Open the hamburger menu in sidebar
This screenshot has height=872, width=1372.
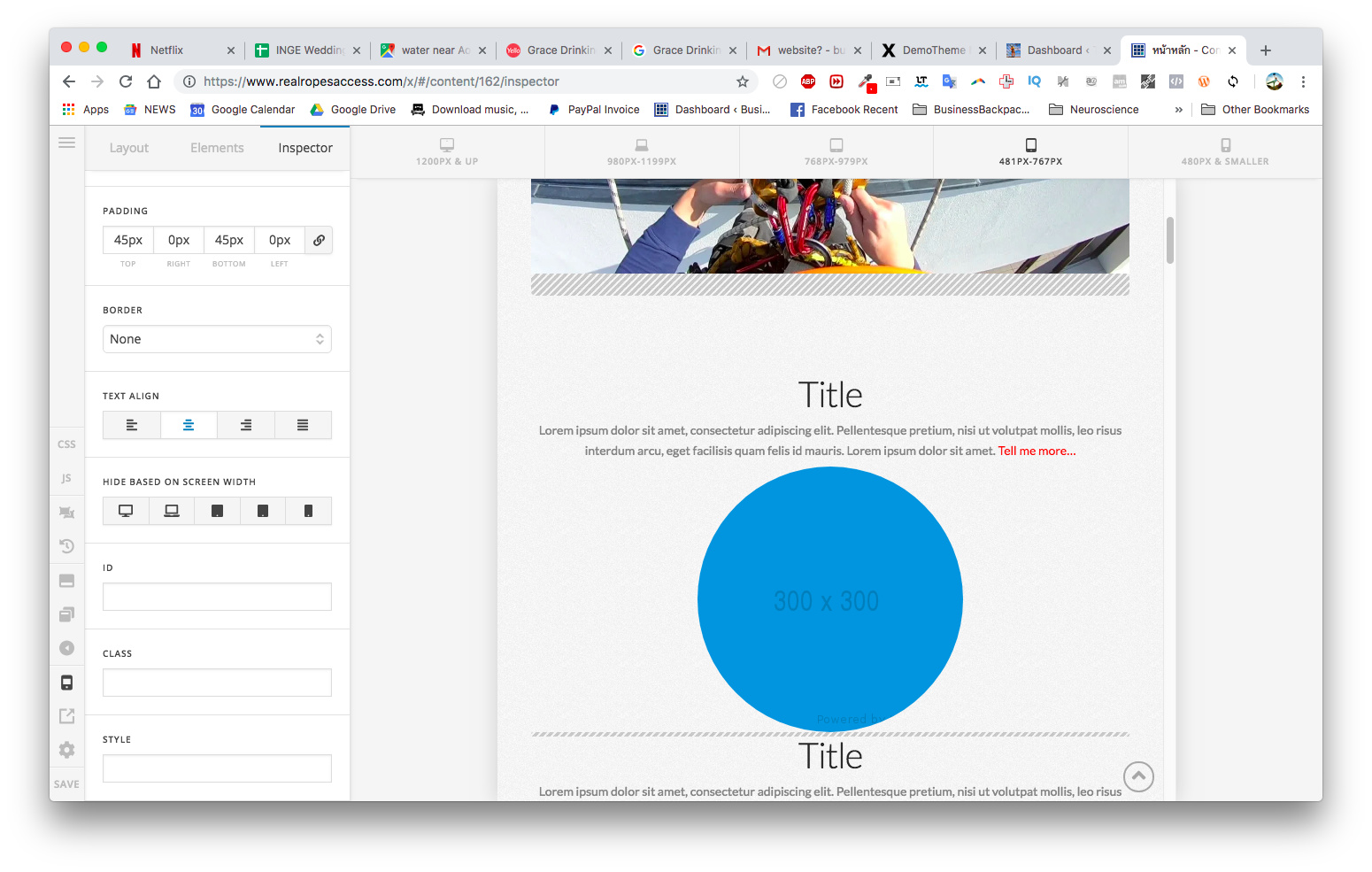coord(66,143)
